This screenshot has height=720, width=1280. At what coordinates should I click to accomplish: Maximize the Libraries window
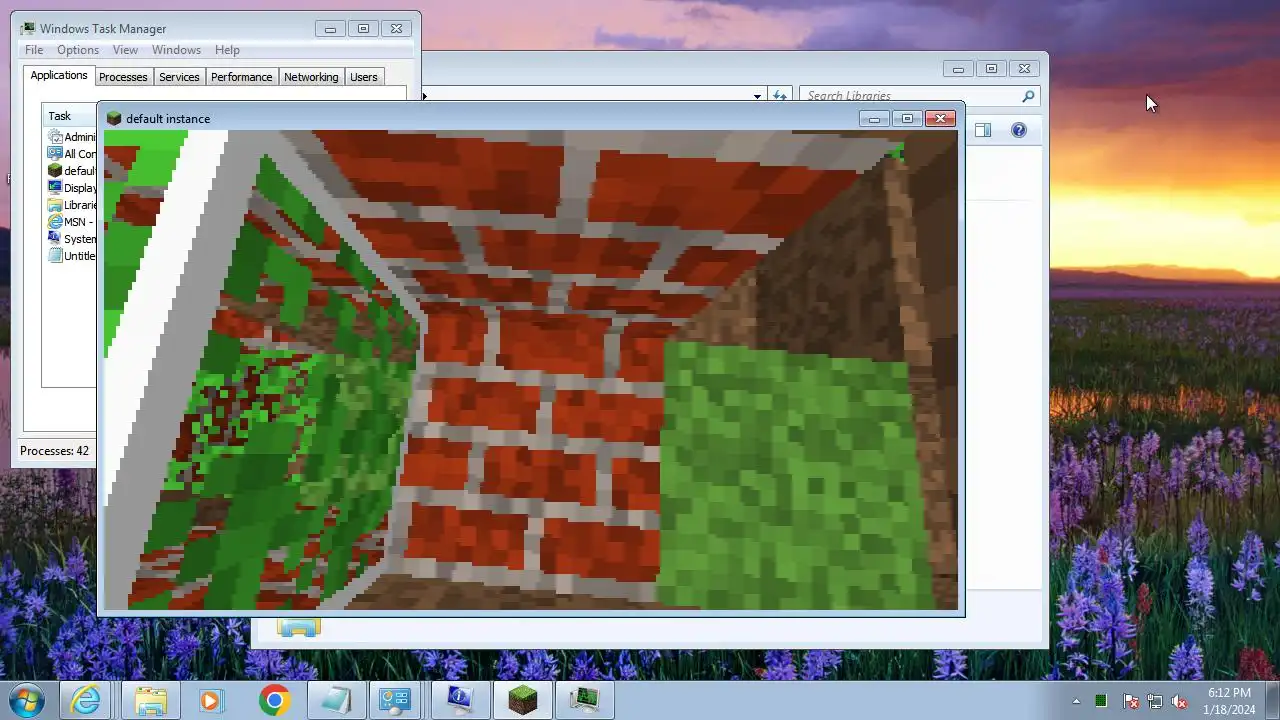click(x=991, y=69)
